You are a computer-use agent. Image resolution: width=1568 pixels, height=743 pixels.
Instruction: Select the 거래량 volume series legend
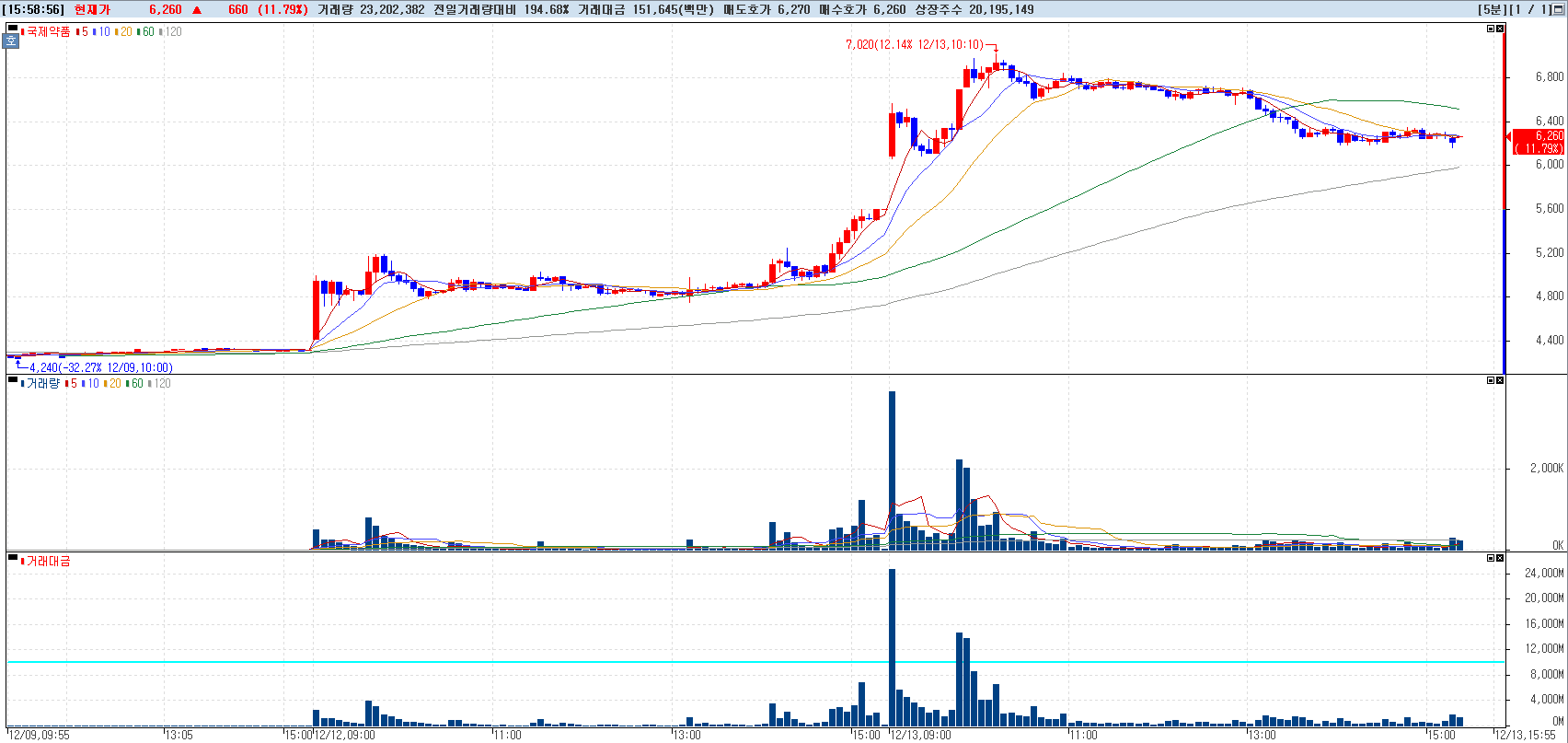[x=40, y=383]
